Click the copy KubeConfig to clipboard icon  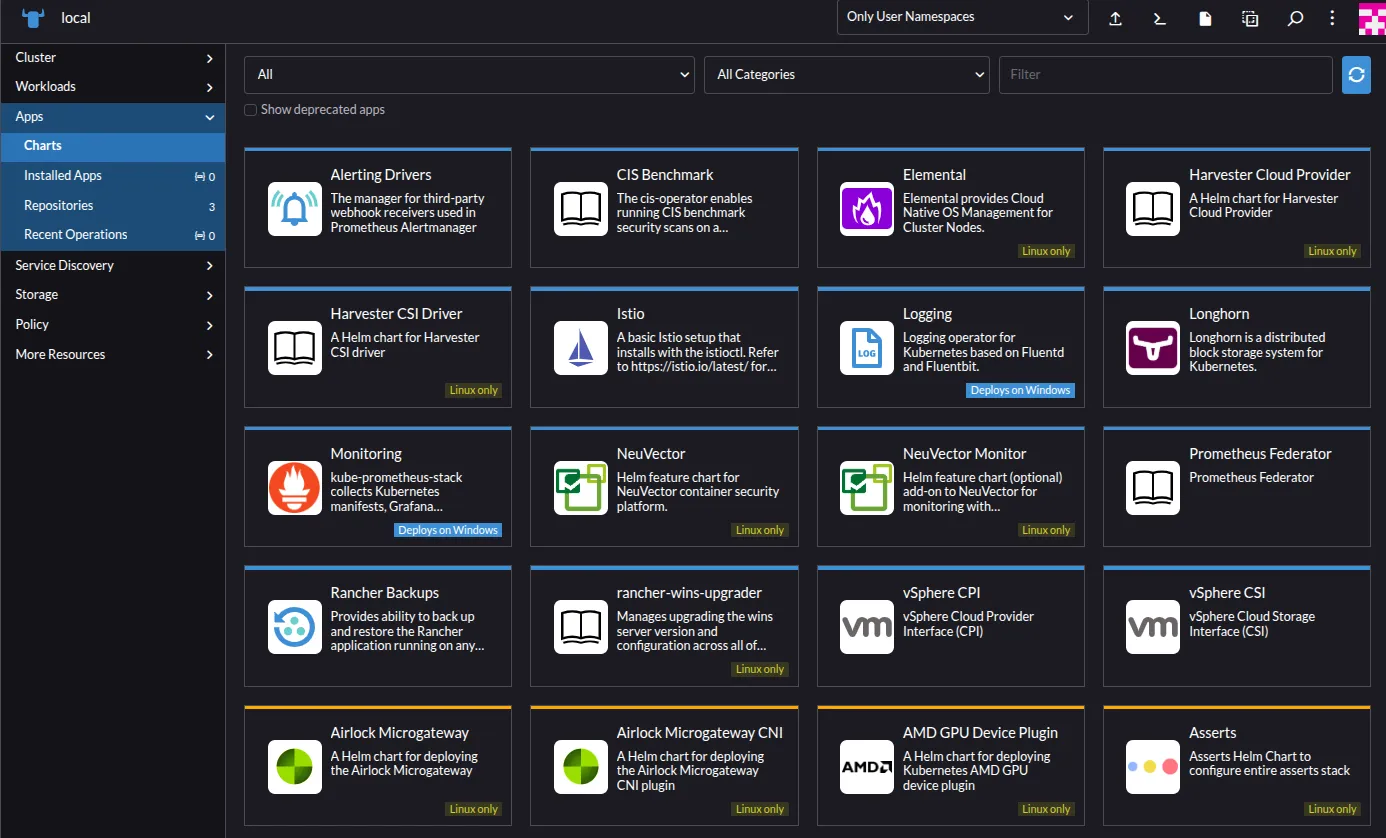1250,18
